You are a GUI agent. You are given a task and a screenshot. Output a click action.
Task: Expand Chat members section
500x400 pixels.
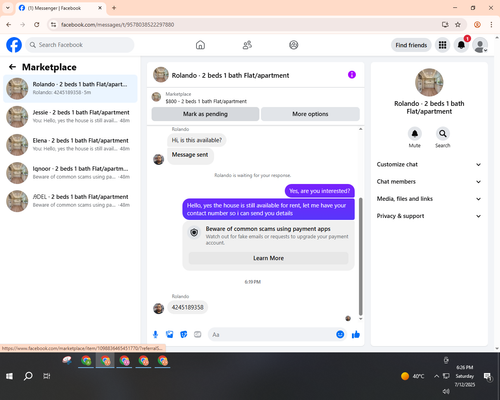coord(429,182)
